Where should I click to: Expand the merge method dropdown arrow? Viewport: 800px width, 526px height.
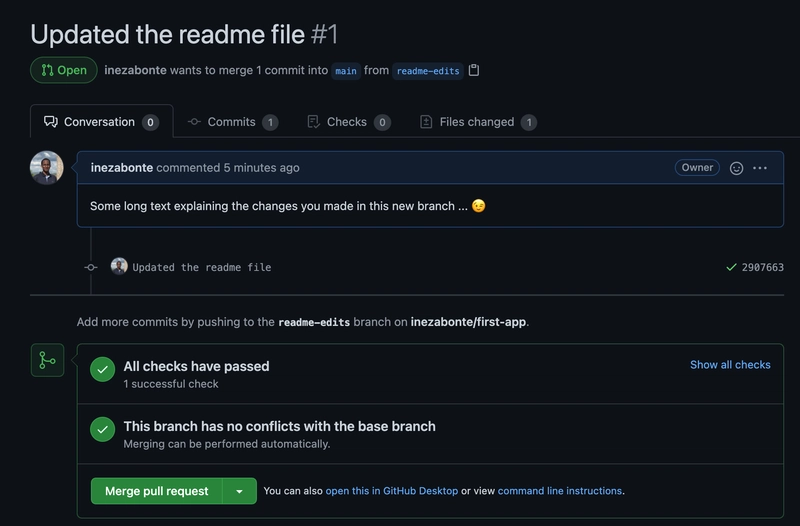pyautogui.click(x=239, y=491)
